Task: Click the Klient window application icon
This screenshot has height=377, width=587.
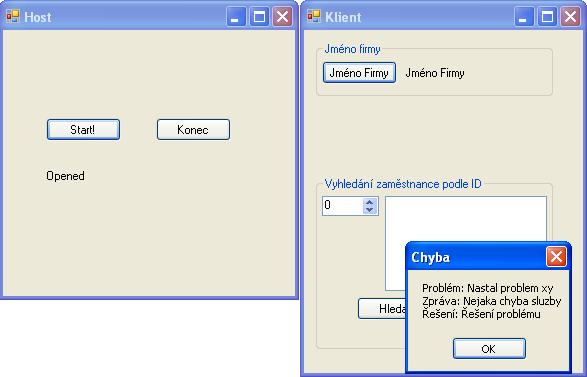Action: point(314,16)
